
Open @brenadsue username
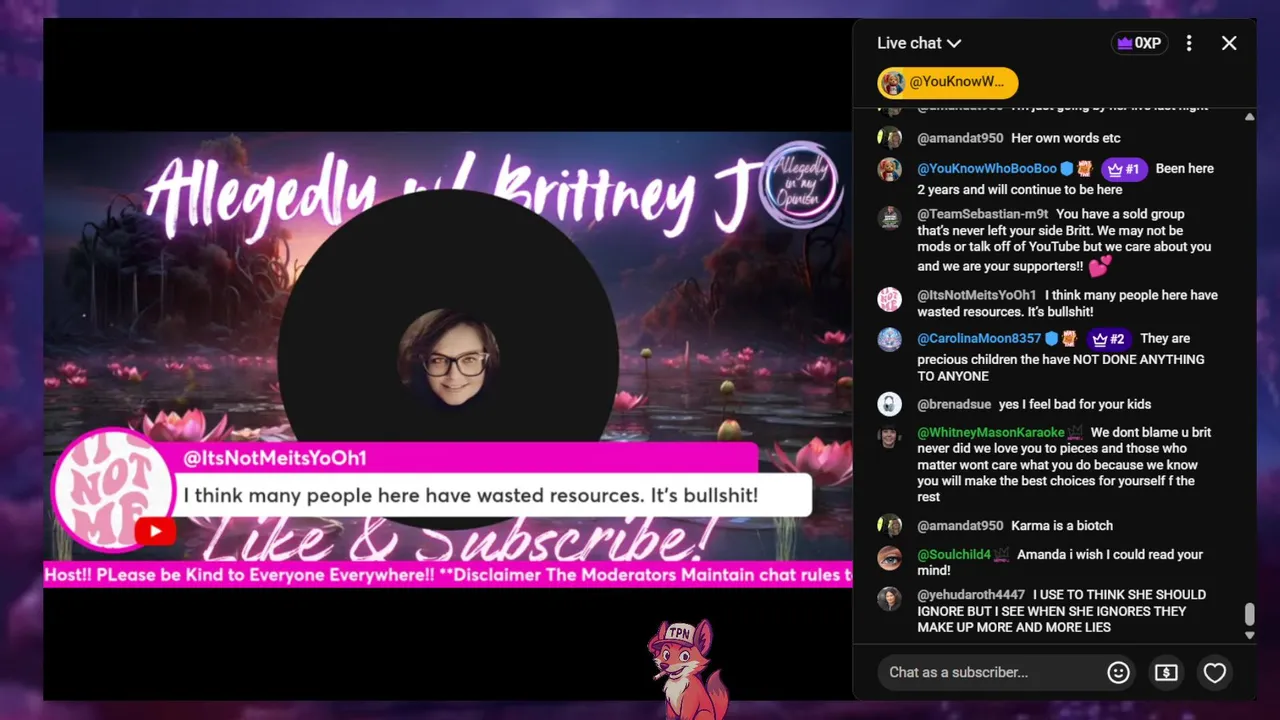954,404
